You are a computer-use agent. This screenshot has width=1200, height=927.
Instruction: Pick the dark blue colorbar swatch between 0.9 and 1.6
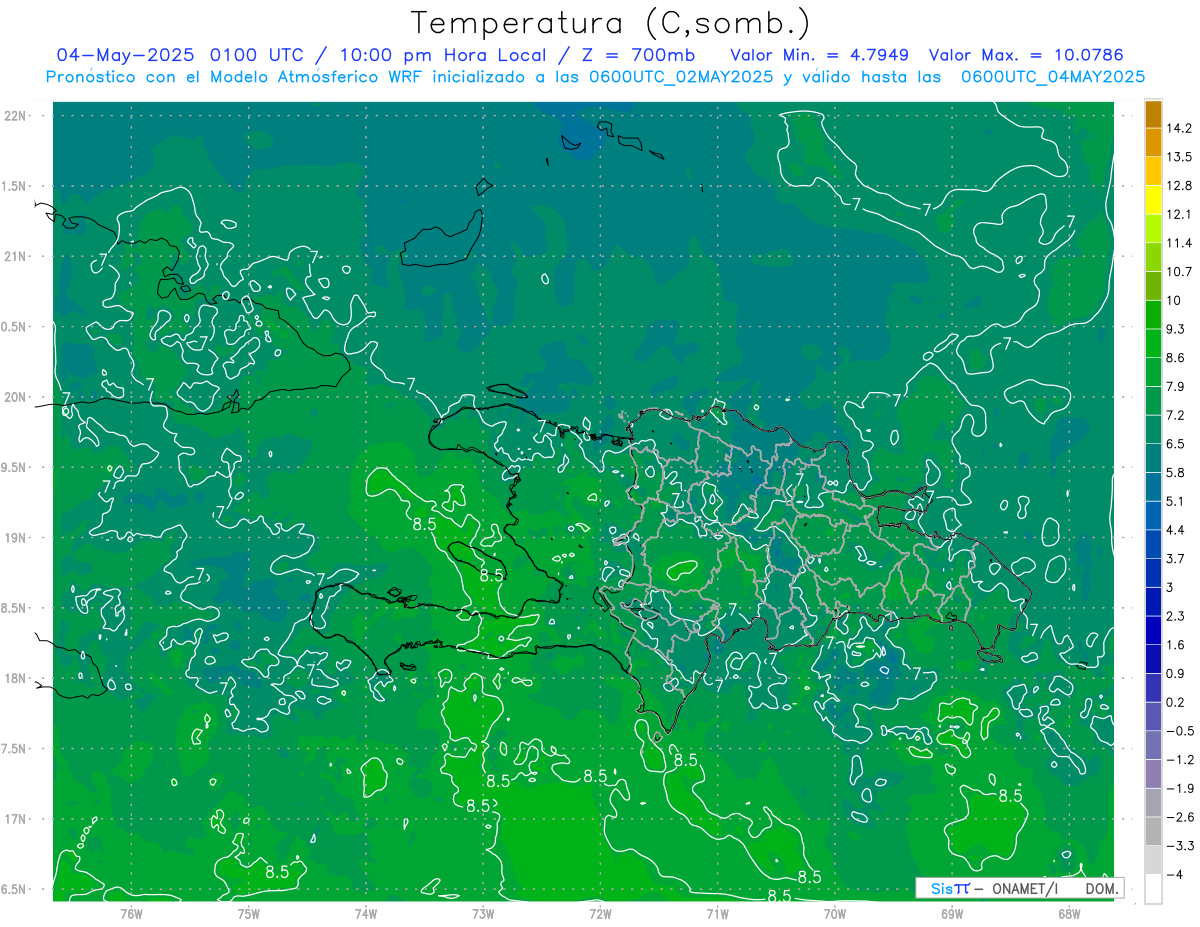tap(1153, 659)
